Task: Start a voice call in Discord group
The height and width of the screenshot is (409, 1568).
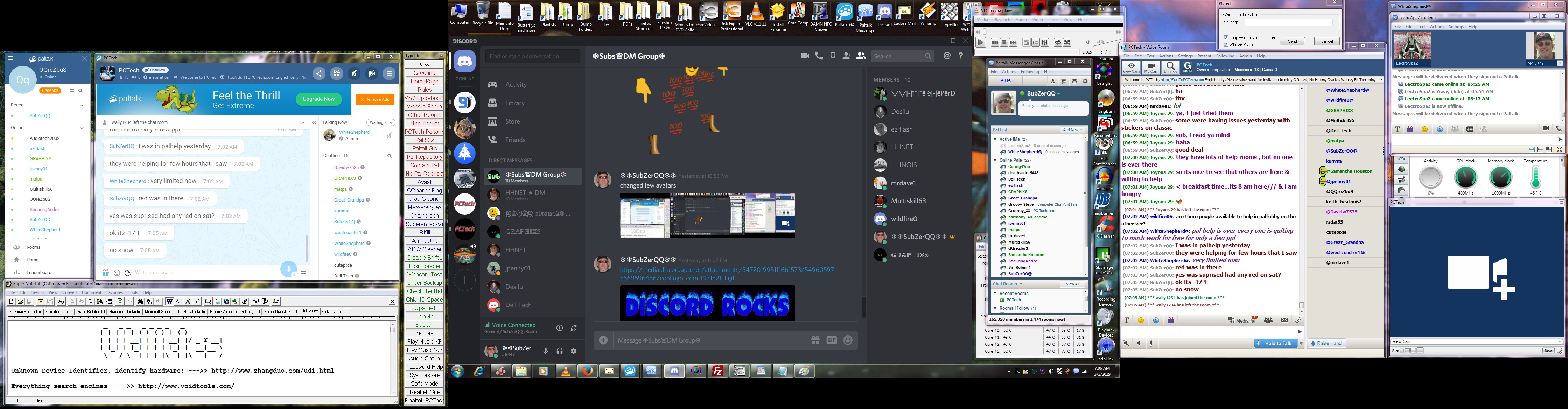Action: click(x=819, y=56)
